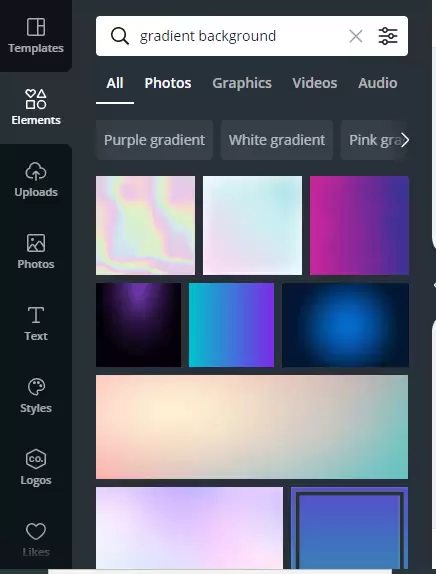Open the Logos panel
Image resolution: width=436 pixels, height=574 pixels.
pos(36,468)
